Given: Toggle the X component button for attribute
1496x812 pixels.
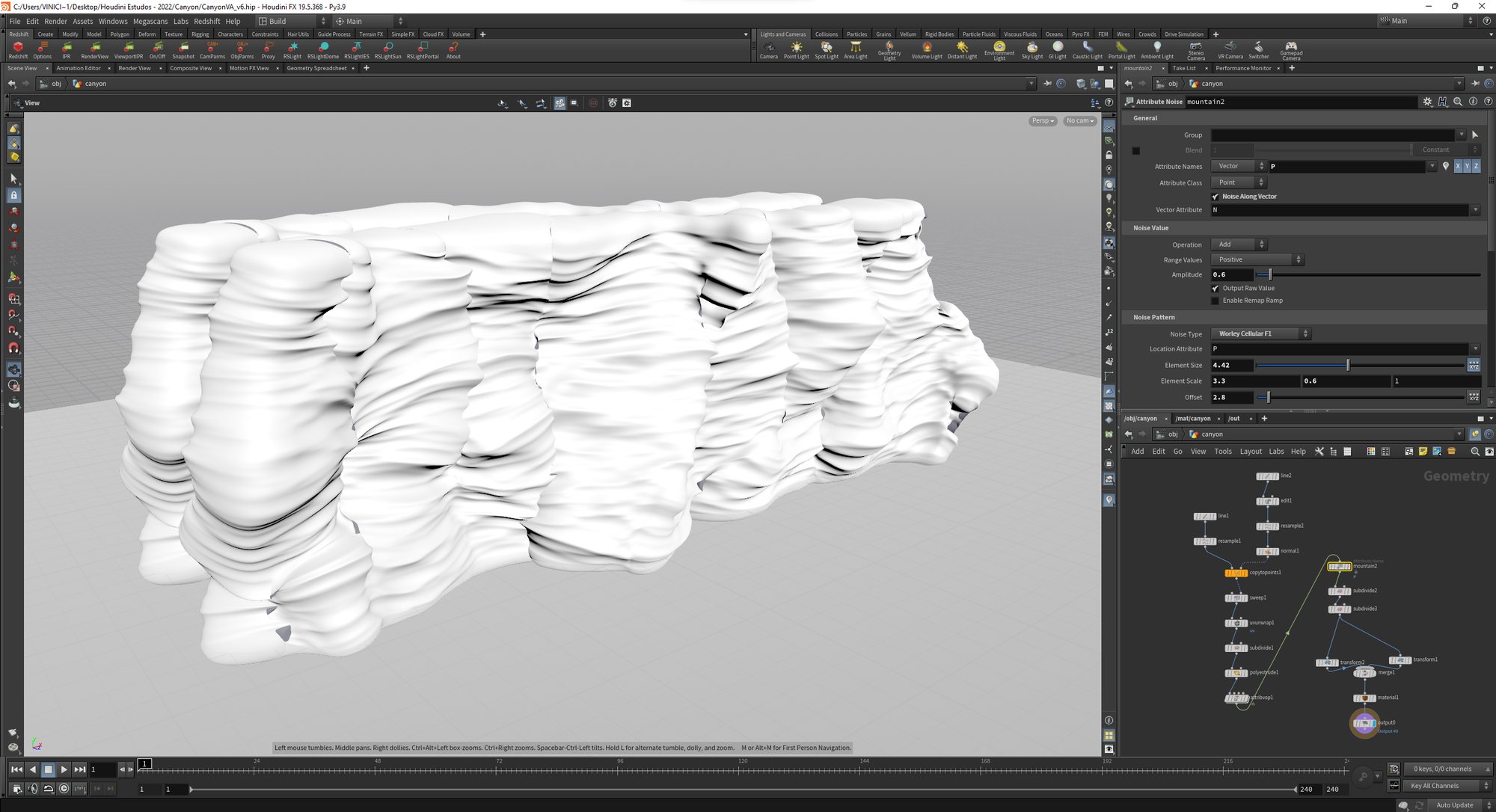Looking at the screenshot, I should (x=1457, y=166).
